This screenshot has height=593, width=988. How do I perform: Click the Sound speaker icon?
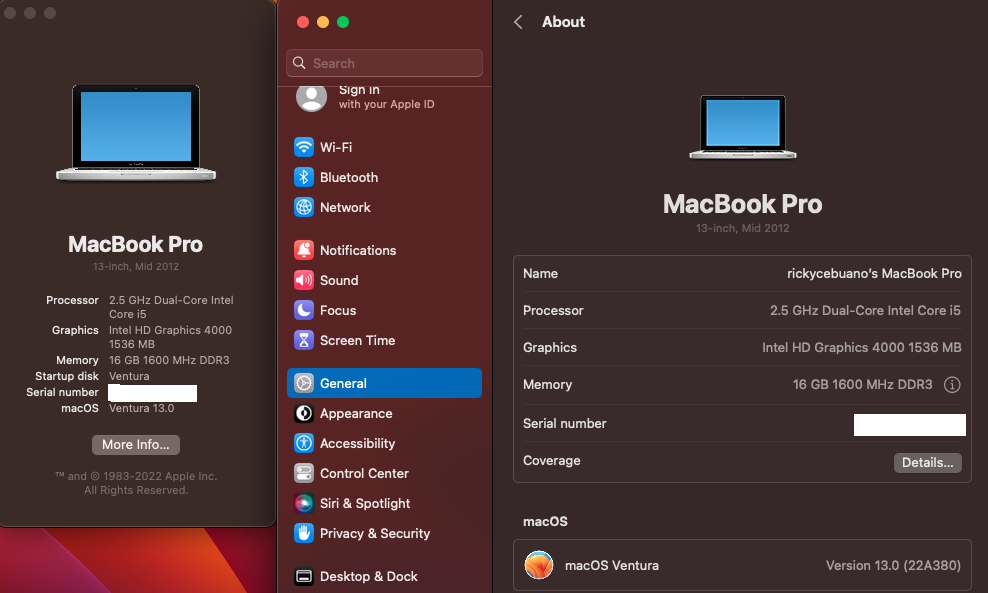[304, 280]
